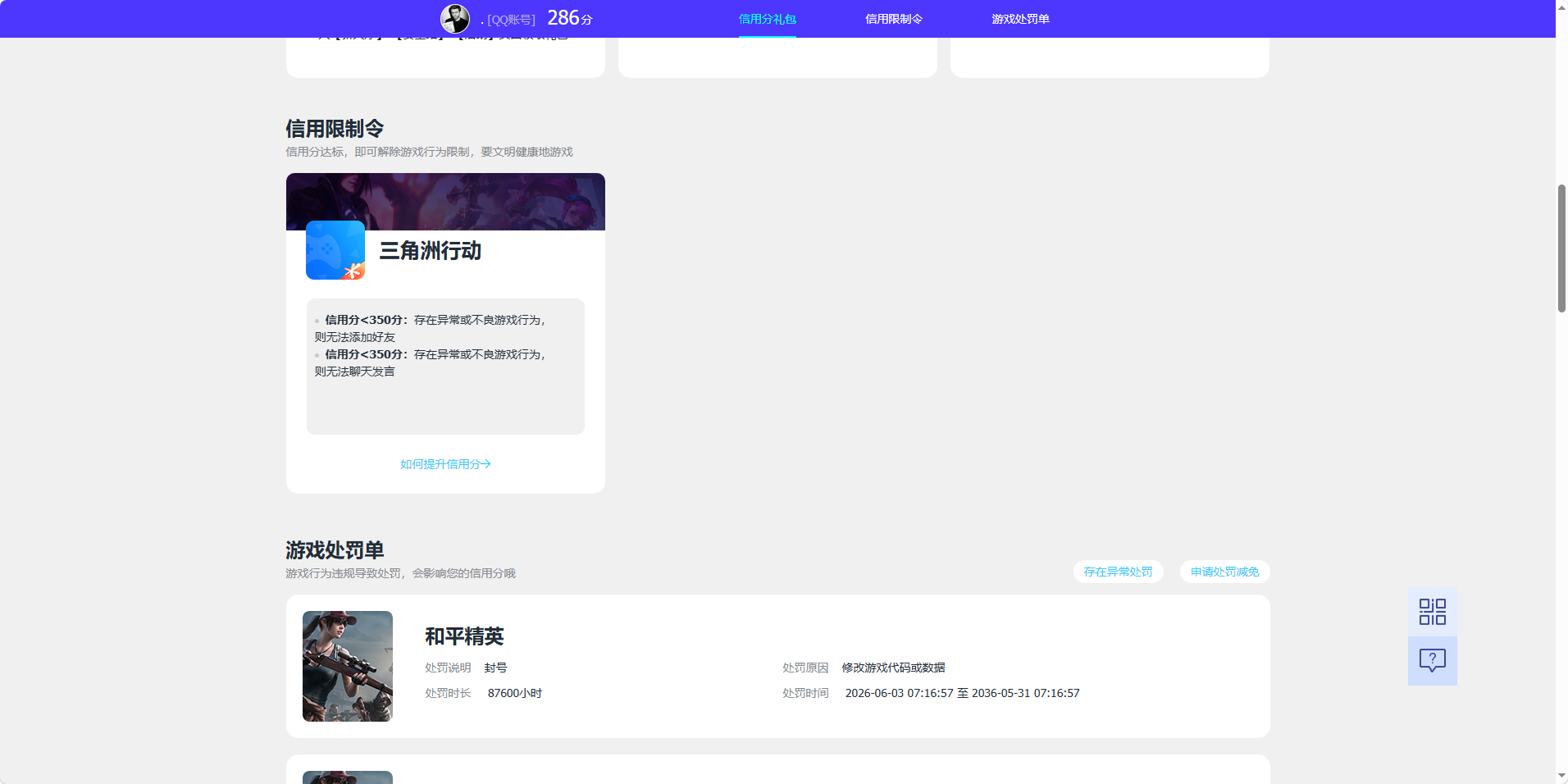Click the 则无法添加好友 restriction text

355,337
